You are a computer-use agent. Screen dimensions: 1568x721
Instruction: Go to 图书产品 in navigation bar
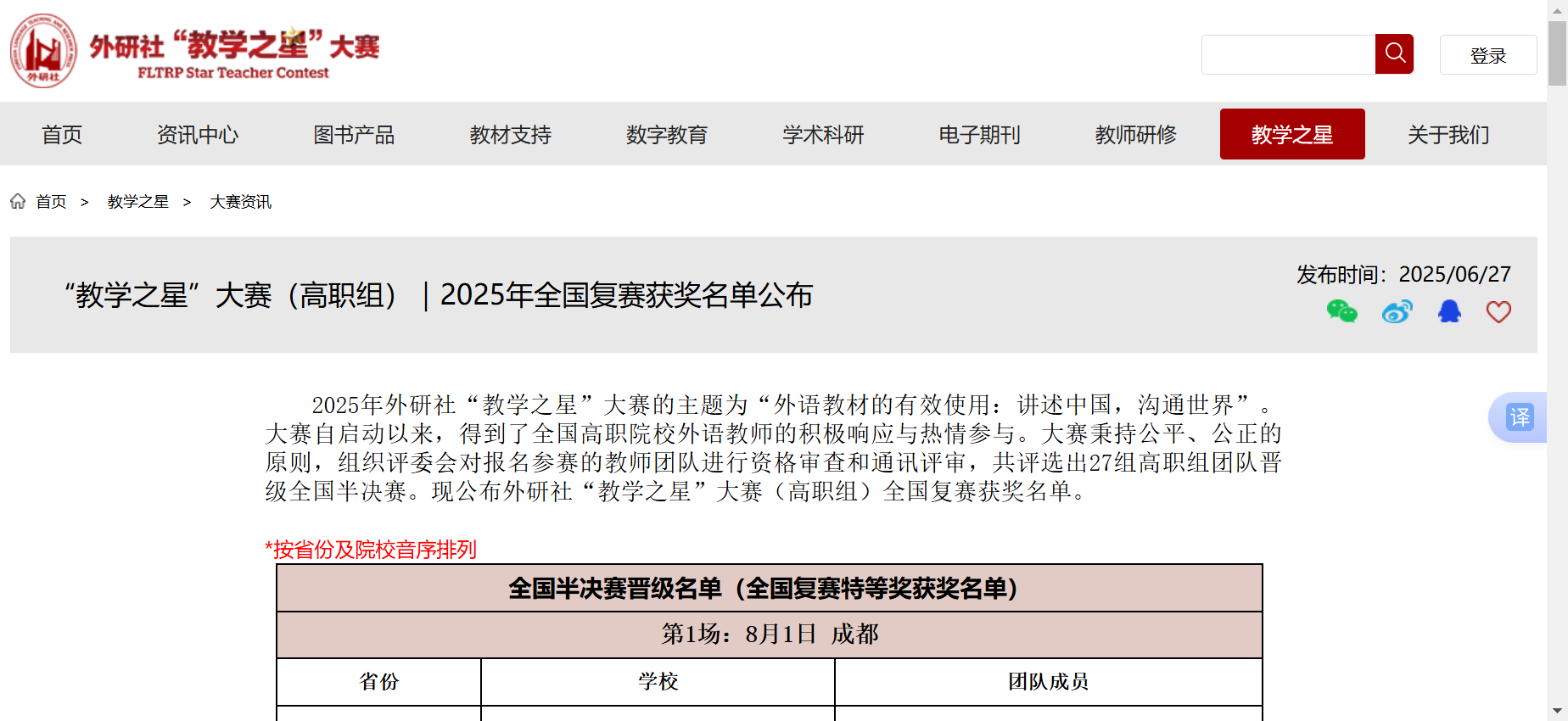click(x=354, y=135)
